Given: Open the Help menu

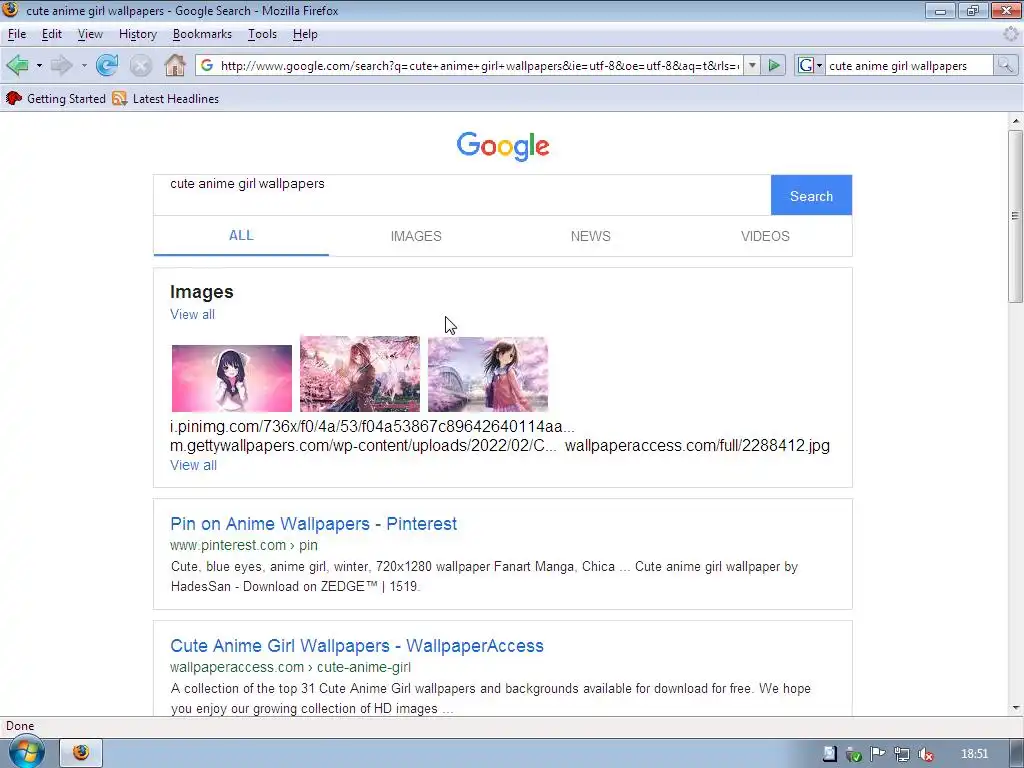Looking at the screenshot, I should coord(305,34).
